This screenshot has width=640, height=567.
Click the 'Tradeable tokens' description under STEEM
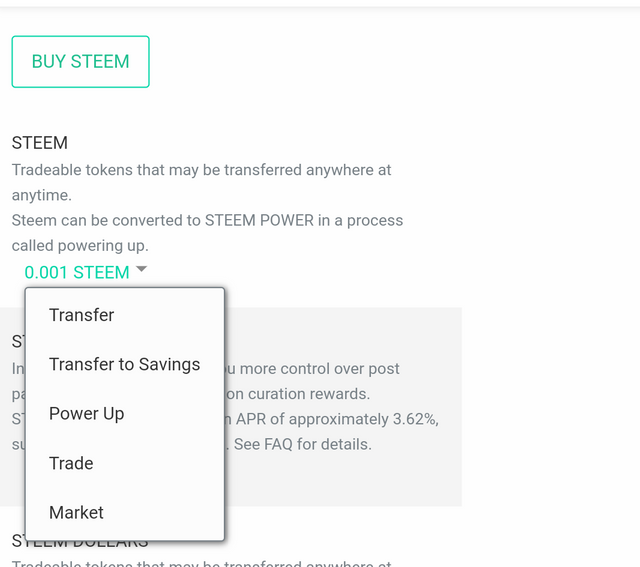(201, 170)
